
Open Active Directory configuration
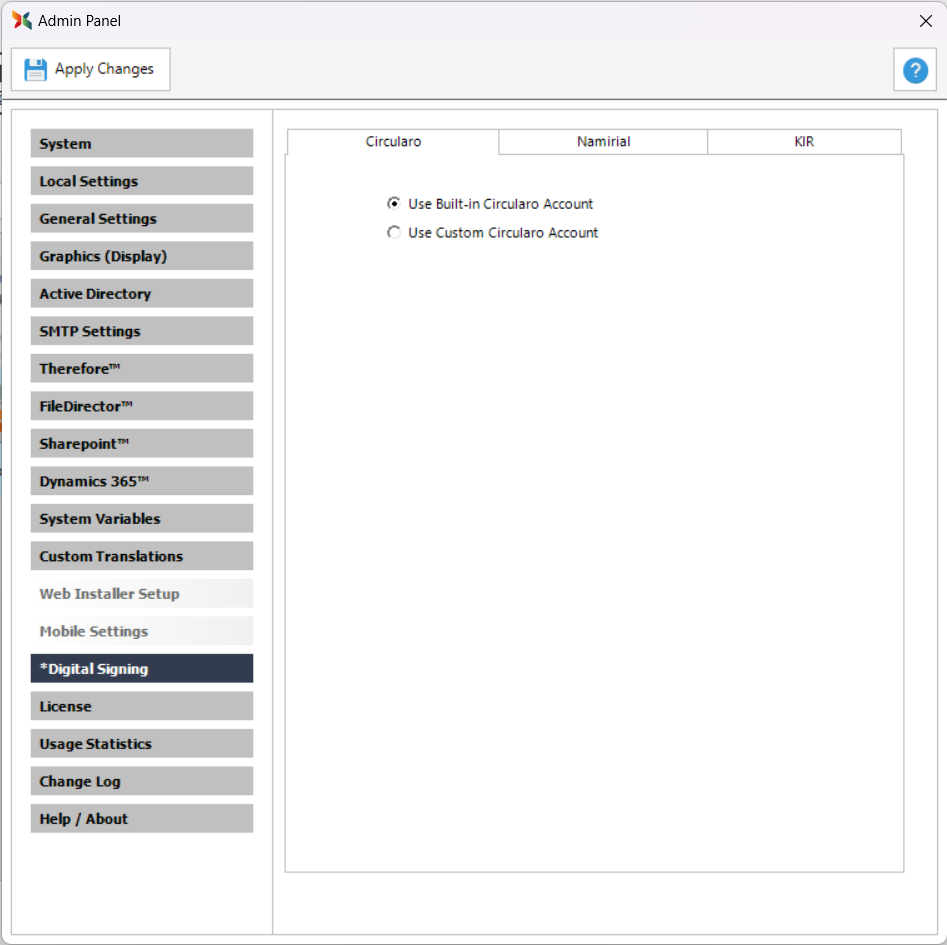point(141,294)
